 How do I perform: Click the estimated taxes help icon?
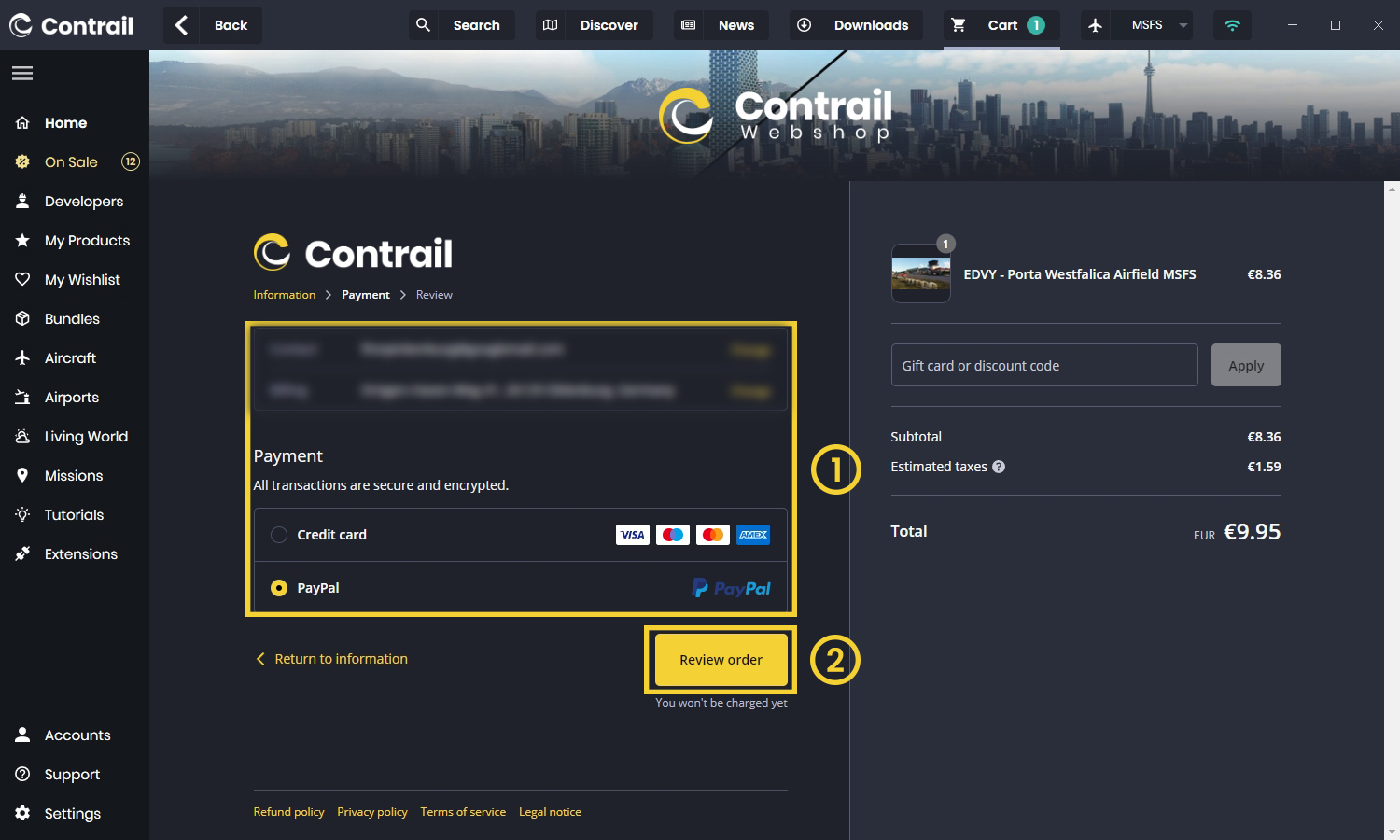coord(999,467)
